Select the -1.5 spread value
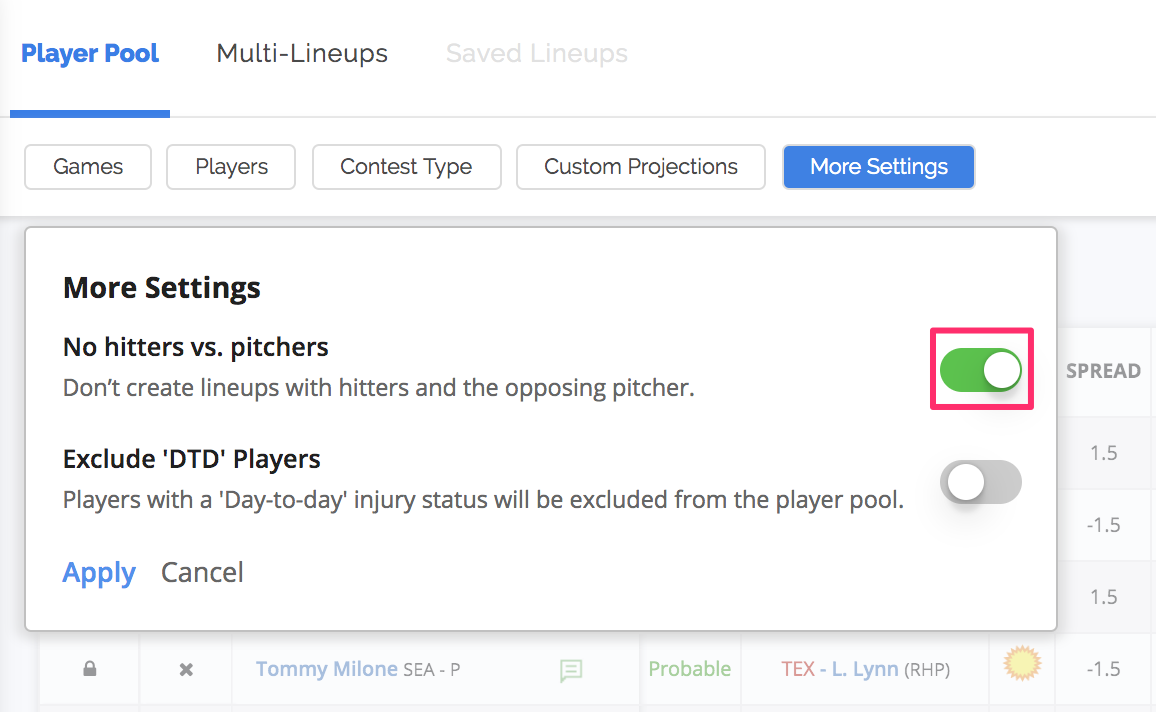The height and width of the screenshot is (712, 1156). point(1103,669)
